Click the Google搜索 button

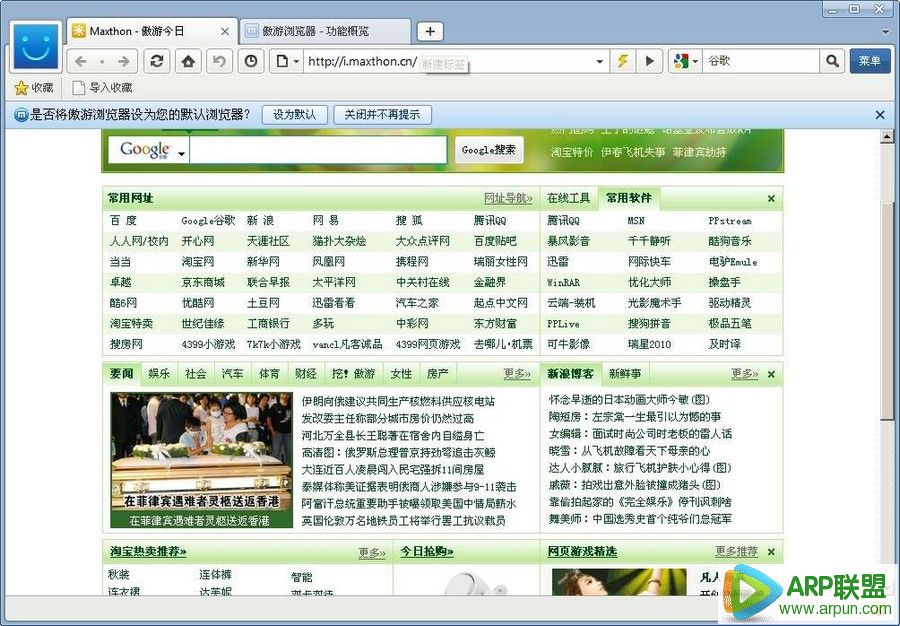click(489, 150)
